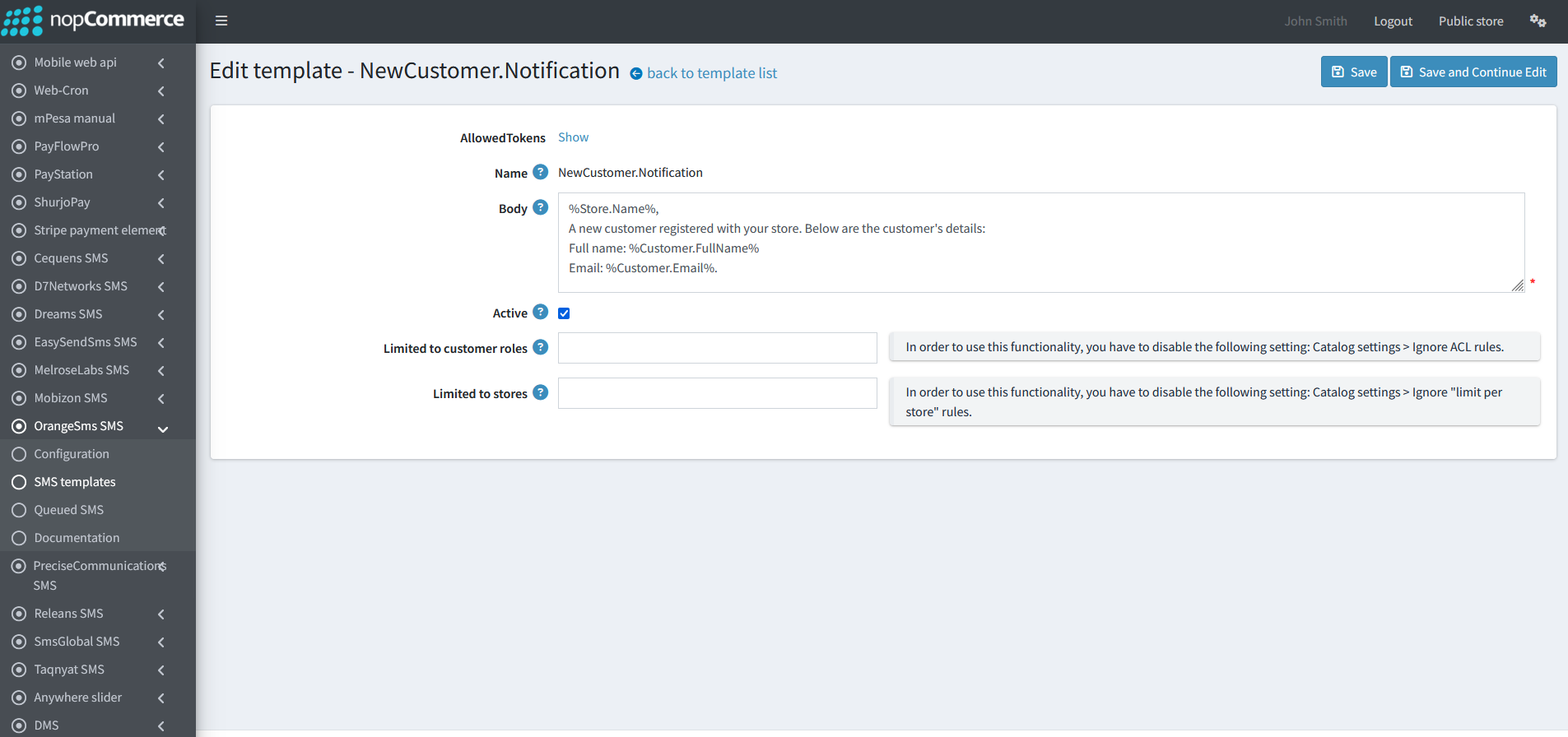Image resolution: width=1568 pixels, height=737 pixels.
Task: Expand the Dreams SMS menu chevron
Action: [x=161, y=315]
